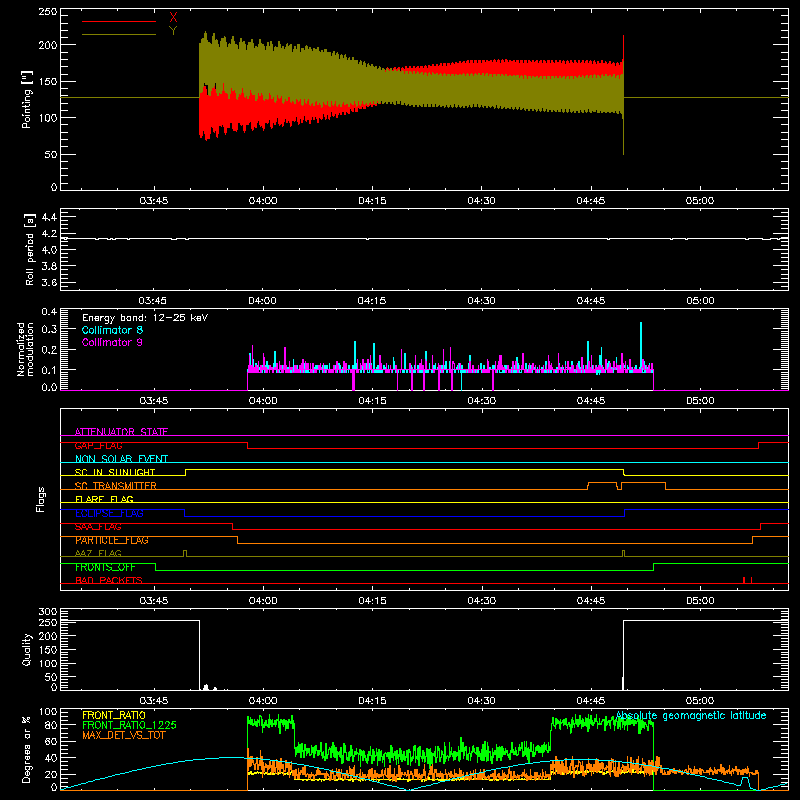Click the 0.3 tick on modulation axis

49,329
